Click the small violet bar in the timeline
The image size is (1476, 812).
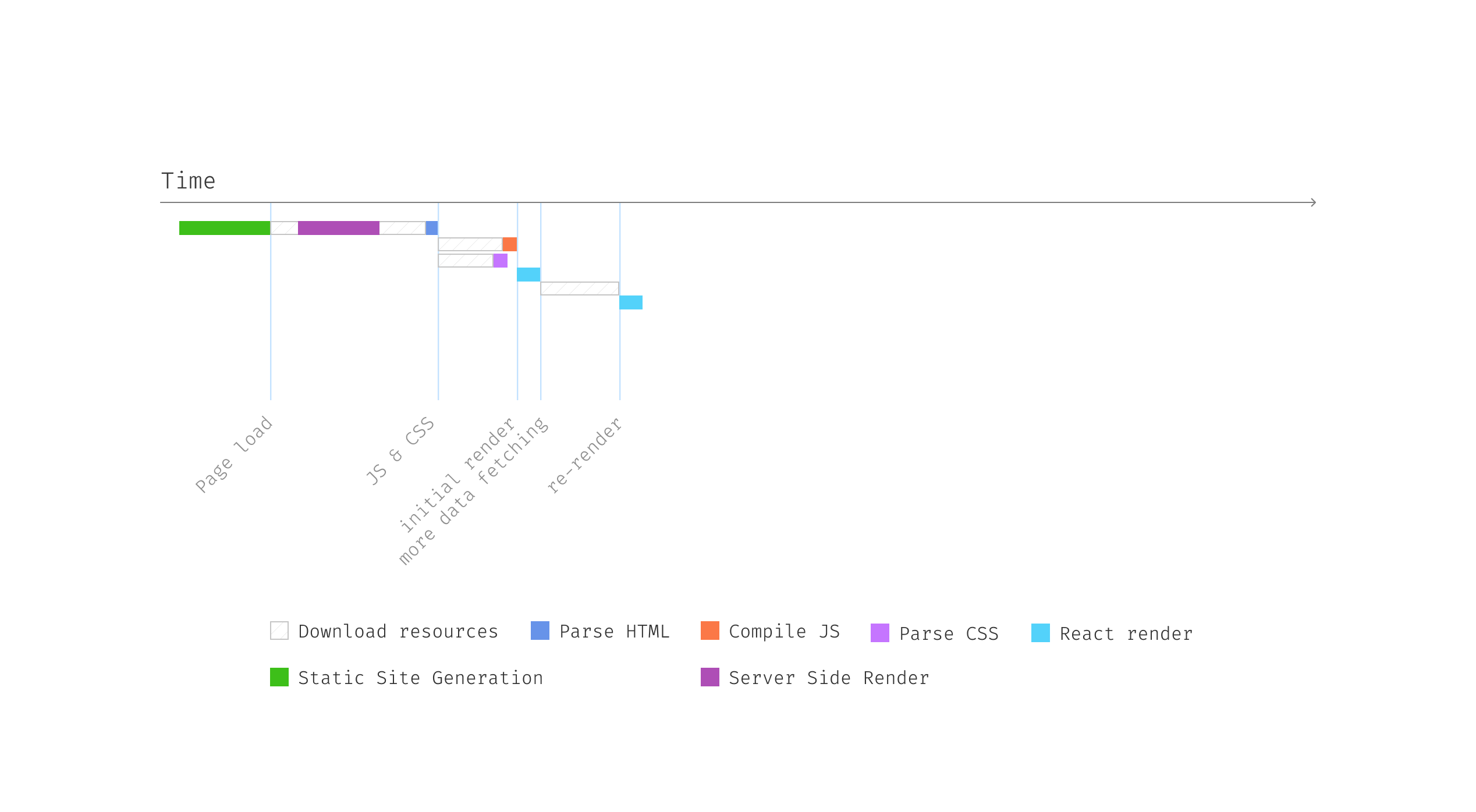point(501,261)
